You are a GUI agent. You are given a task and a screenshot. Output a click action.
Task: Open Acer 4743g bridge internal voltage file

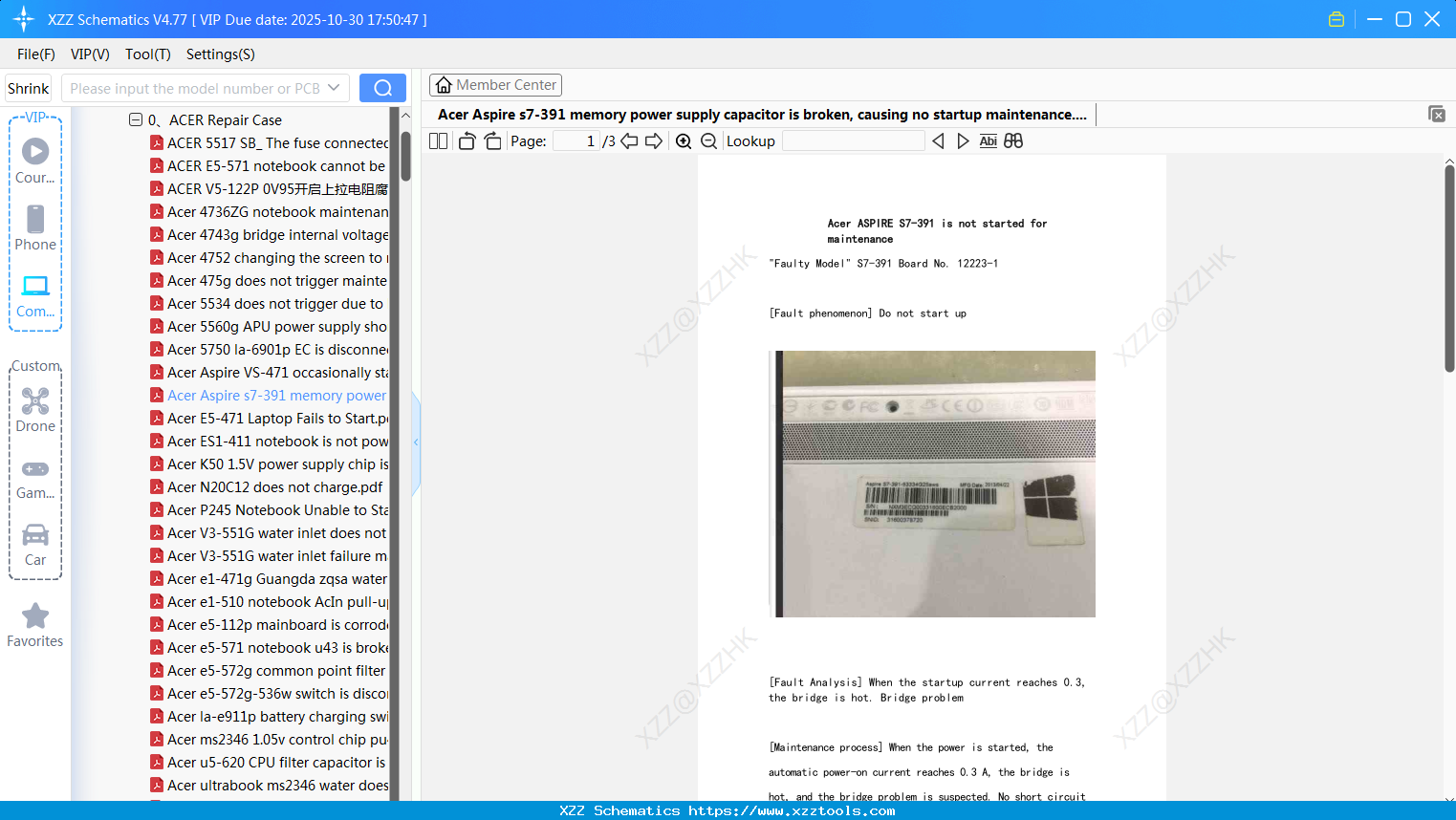(x=270, y=235)
